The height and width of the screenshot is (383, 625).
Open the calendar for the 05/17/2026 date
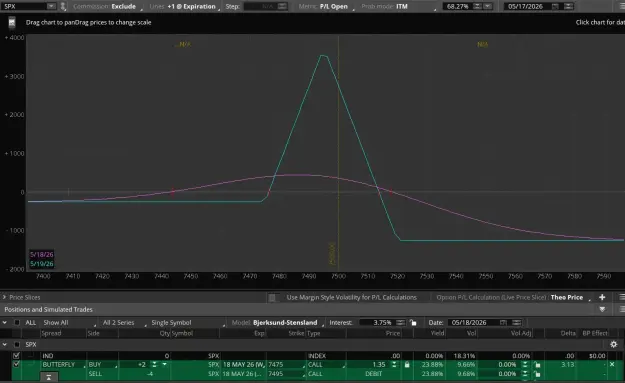[x=555, y=6]
